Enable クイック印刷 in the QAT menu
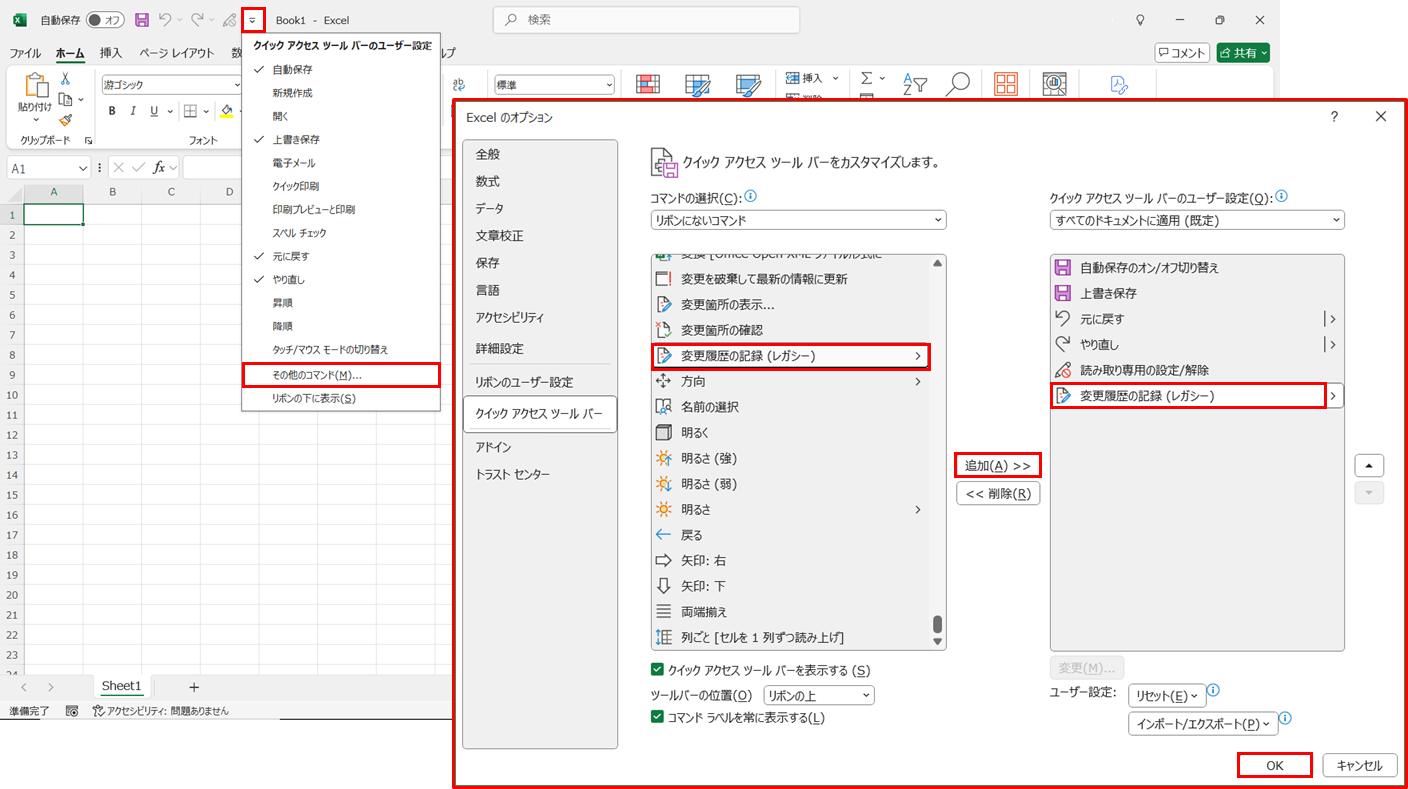This screenshot has height=789, width=1408. pos(340,186)
